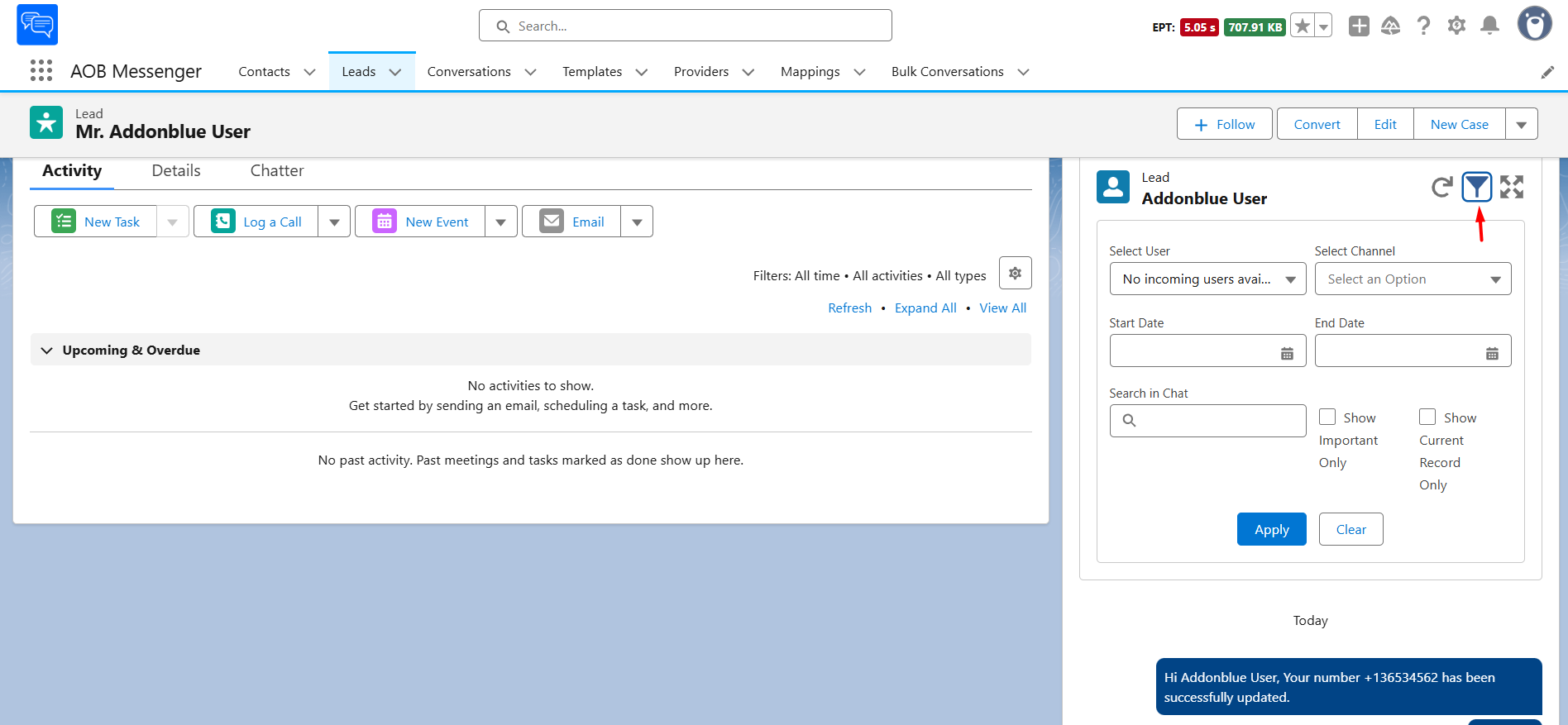The width and height of the screenshot is (1568, 725).
Task: Open the favorites list dropdown arrow
Action: [x=1323, y=26]
